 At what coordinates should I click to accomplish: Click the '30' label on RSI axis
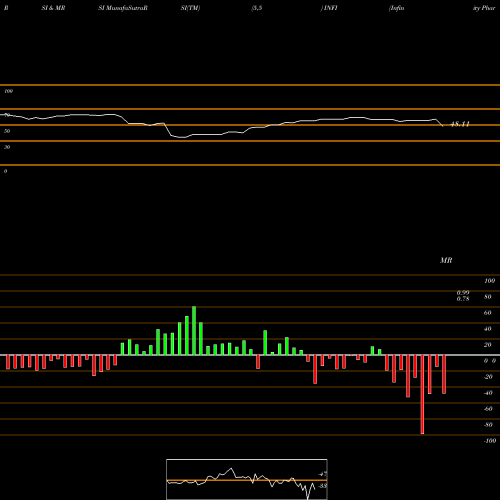(x=7, y=147)
